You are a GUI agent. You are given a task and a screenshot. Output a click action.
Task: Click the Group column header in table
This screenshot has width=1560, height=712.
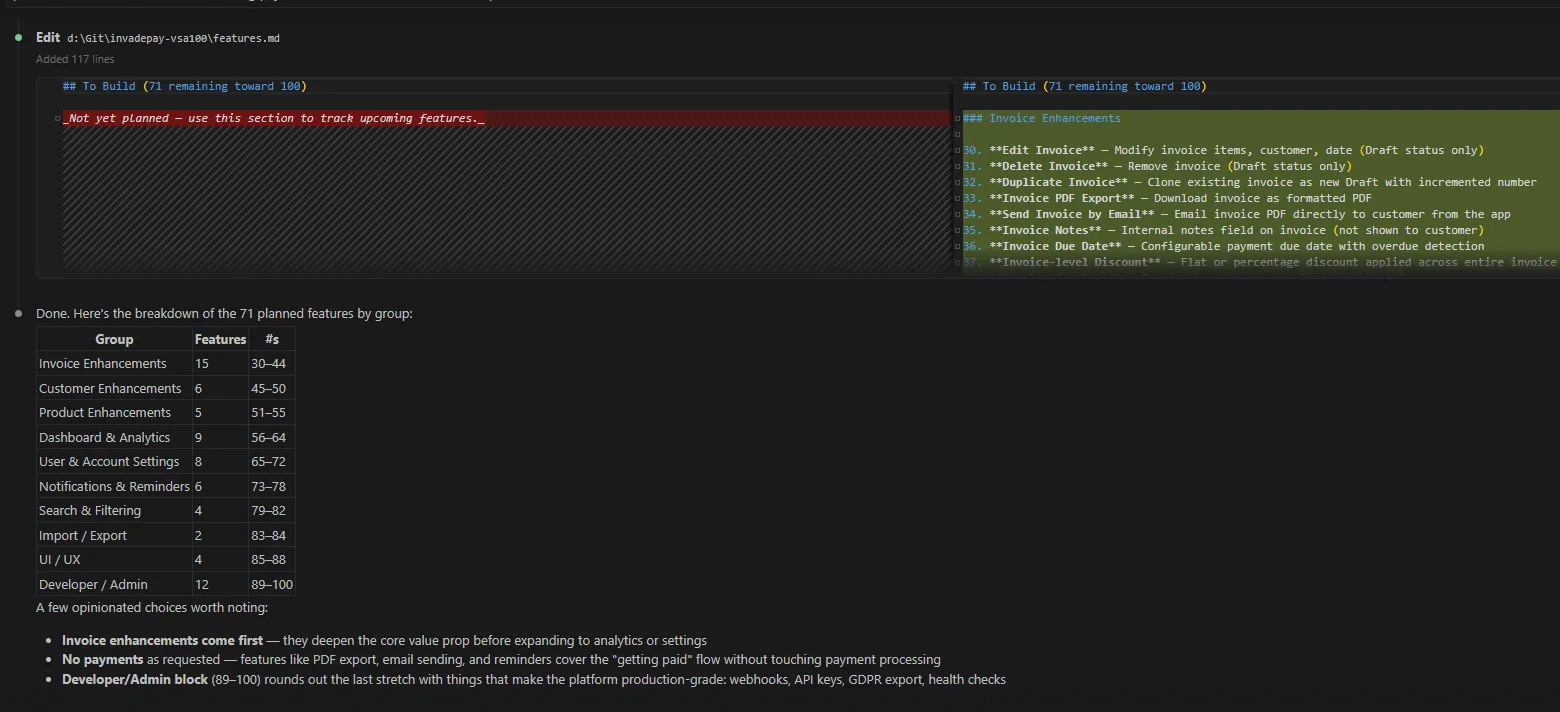click(x=114, y=339)
